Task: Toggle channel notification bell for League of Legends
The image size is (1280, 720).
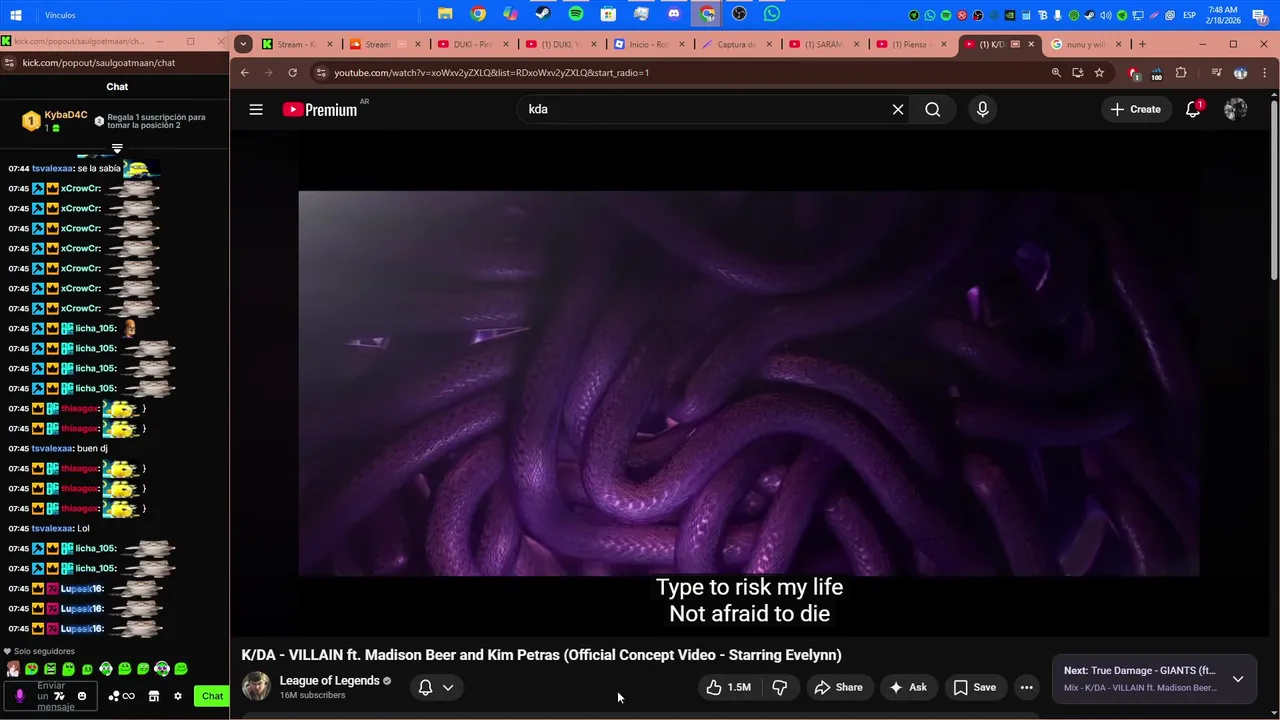Action: (x=425, y=687)
